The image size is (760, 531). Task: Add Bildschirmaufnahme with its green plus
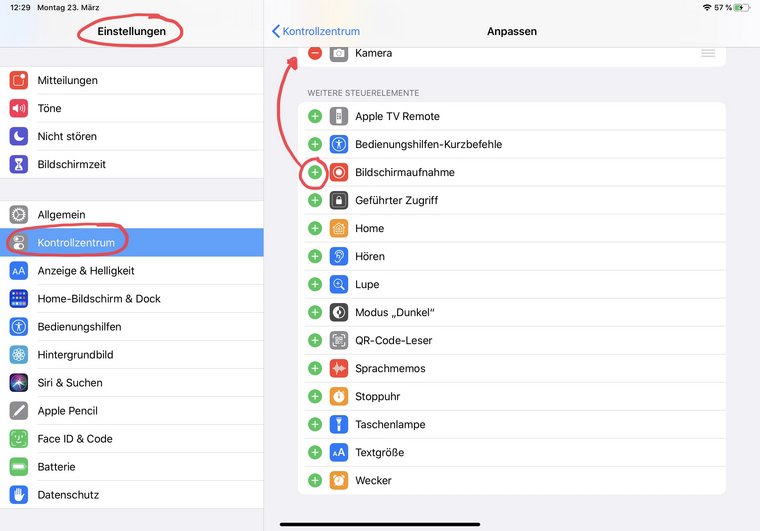(x=315, y=172)
